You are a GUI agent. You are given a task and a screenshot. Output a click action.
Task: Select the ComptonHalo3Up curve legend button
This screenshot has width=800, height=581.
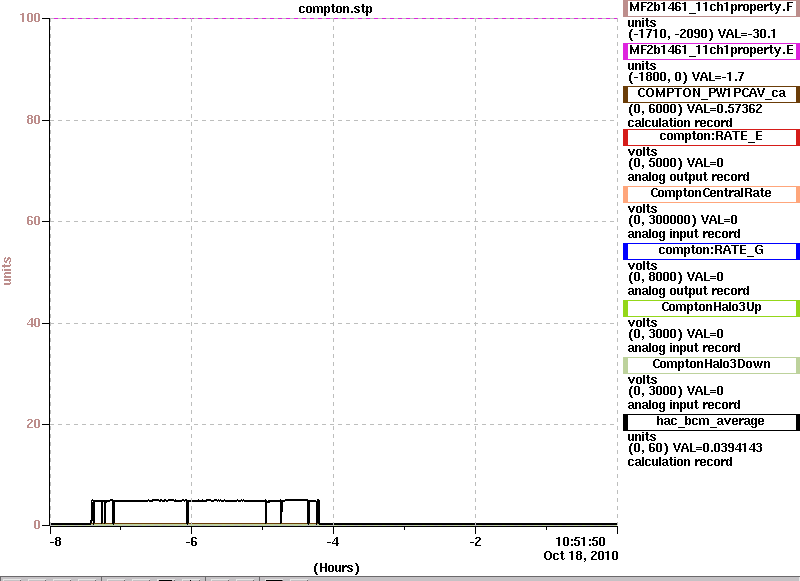711,308
